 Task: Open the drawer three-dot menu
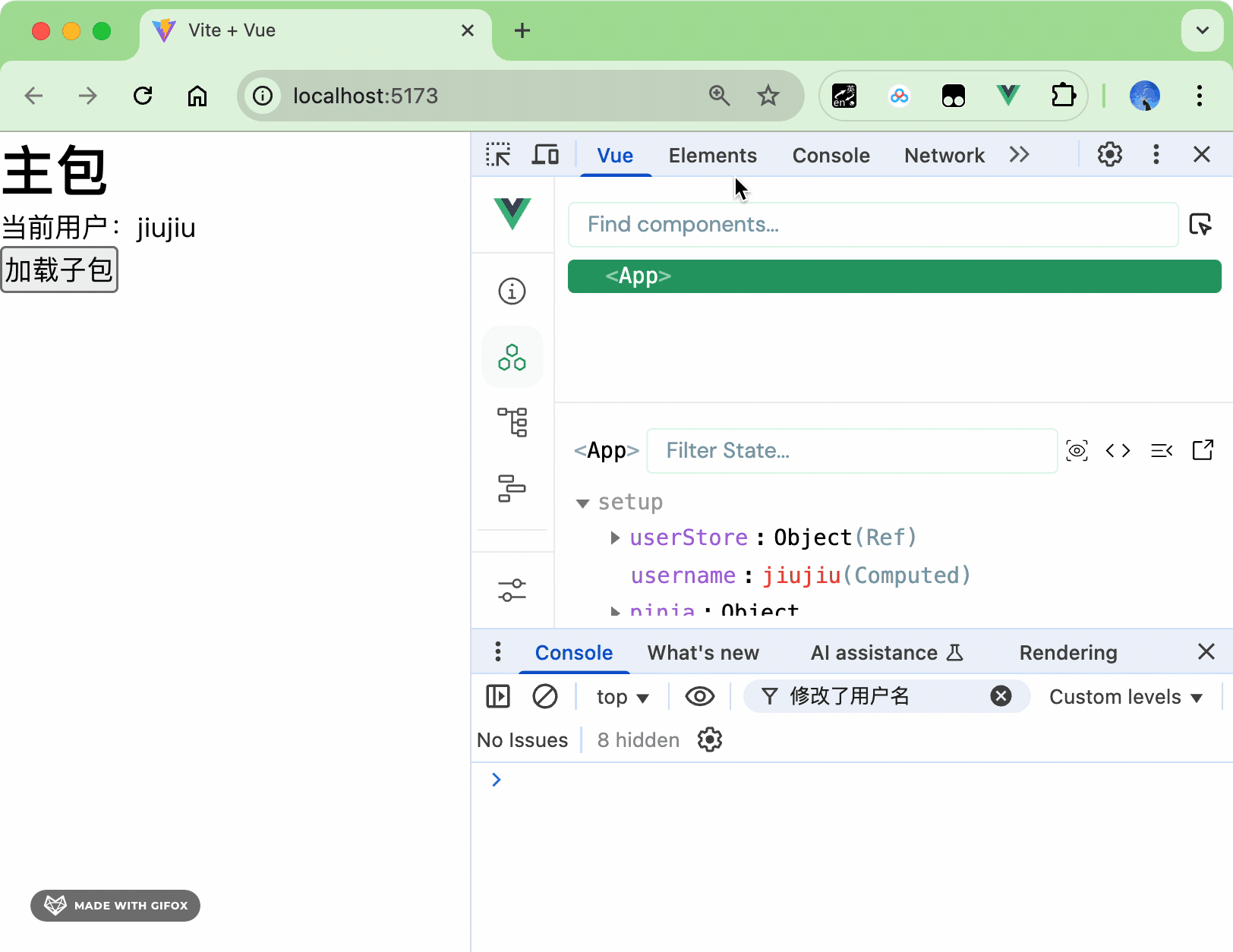point(498,652)
